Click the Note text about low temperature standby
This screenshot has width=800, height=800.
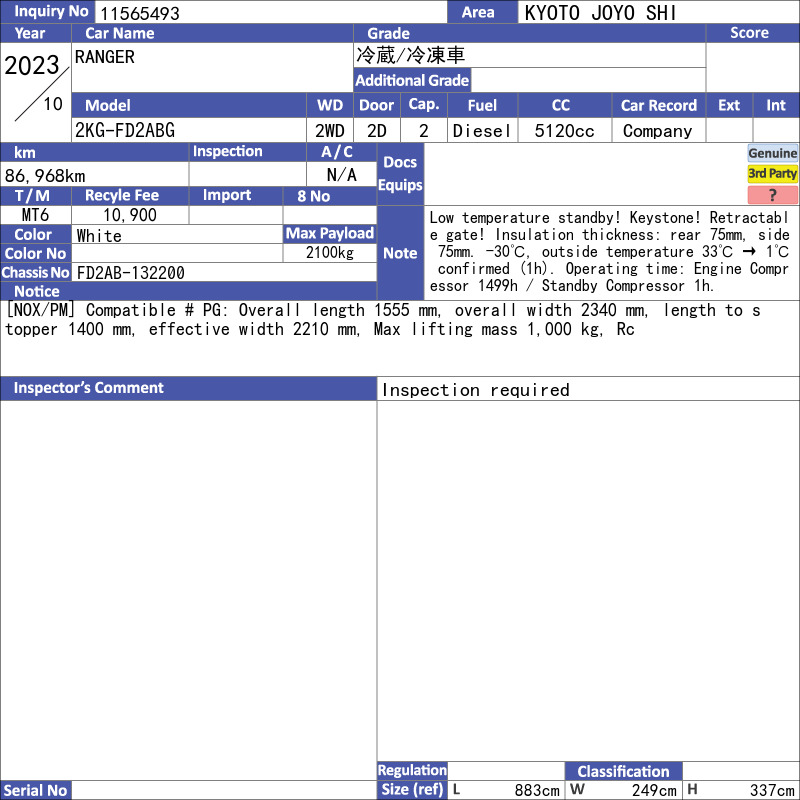pyautogui.click(x=609, y=252)
